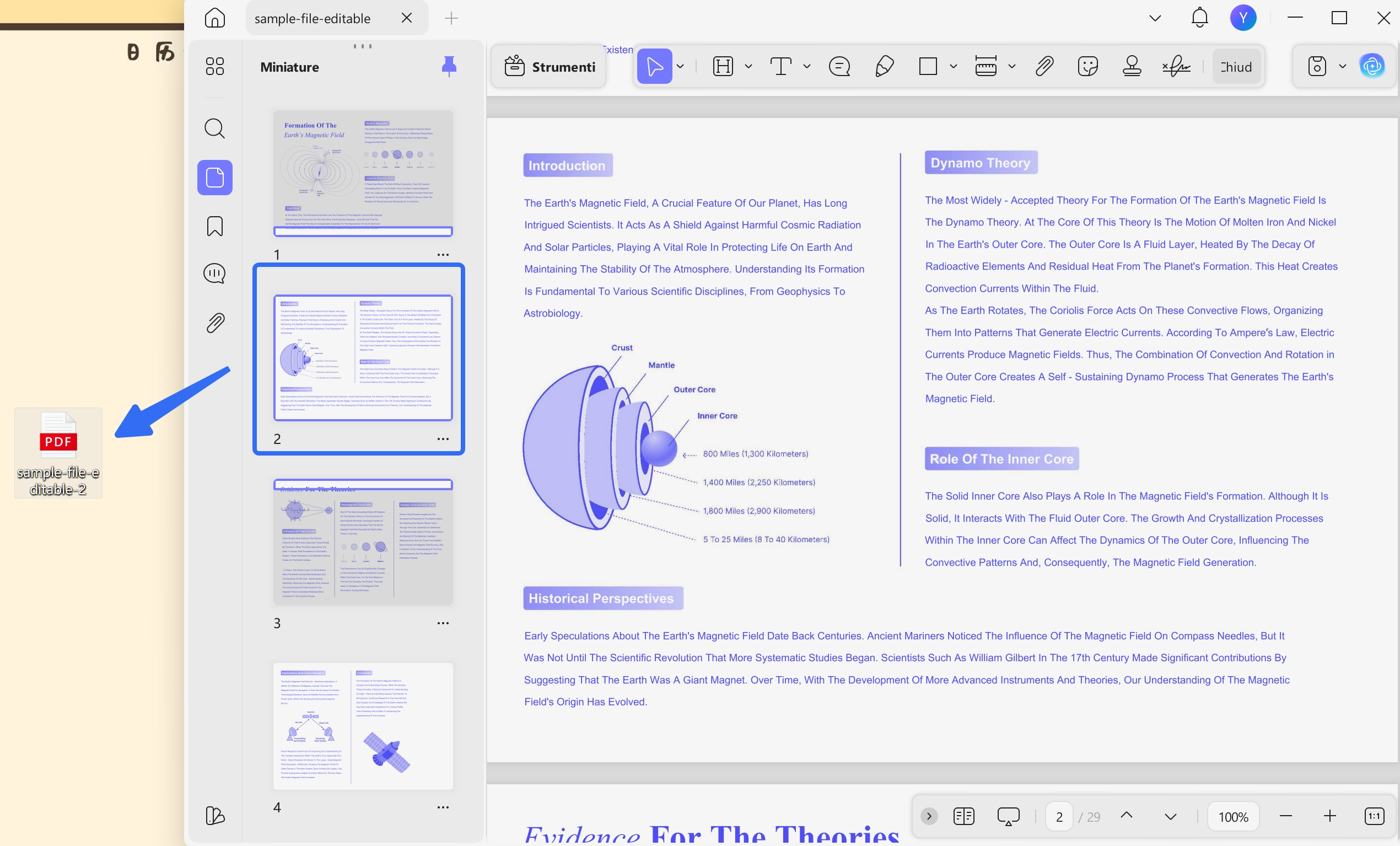Toggle the pin on Miniature panel
Viewport: 1400px width, 846px height.
[449, 67]
